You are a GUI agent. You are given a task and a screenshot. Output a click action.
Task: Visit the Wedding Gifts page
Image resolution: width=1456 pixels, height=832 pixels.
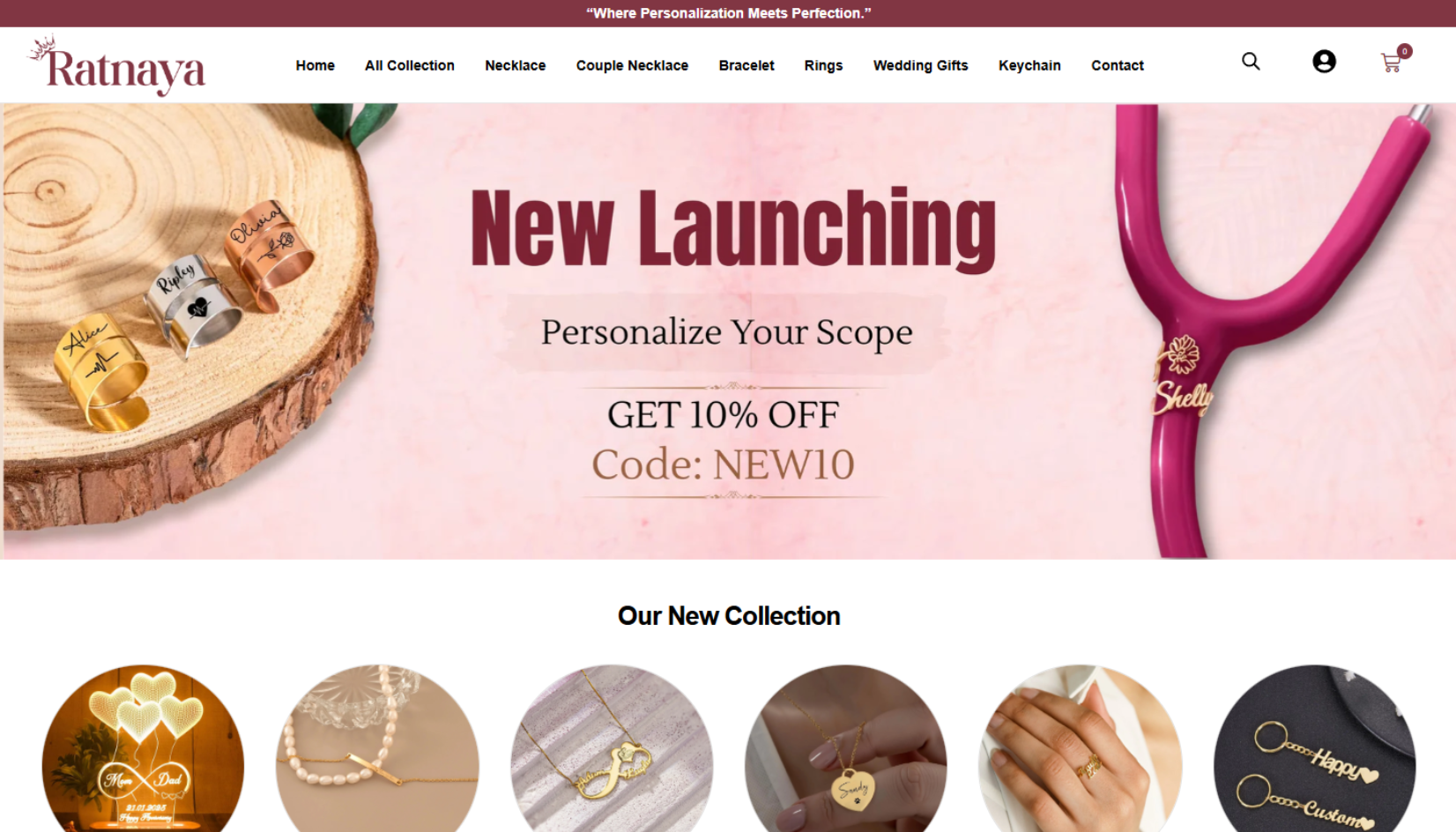tap(920, 65)
